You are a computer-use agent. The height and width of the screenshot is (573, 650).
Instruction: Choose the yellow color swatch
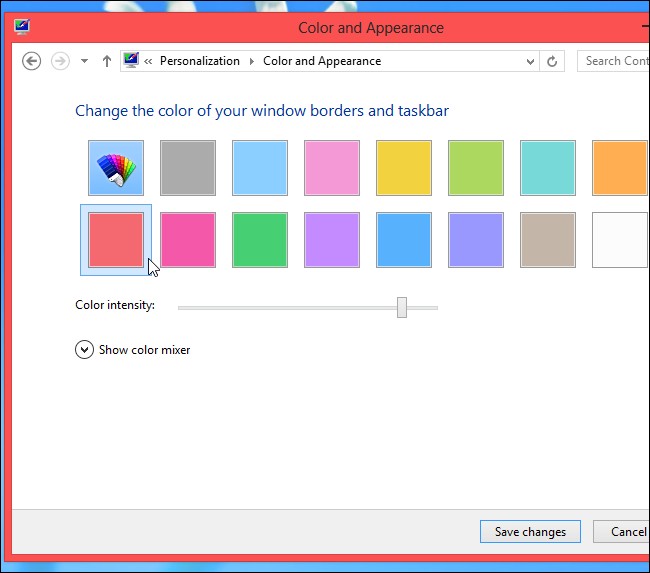click(x=404, y=168)
